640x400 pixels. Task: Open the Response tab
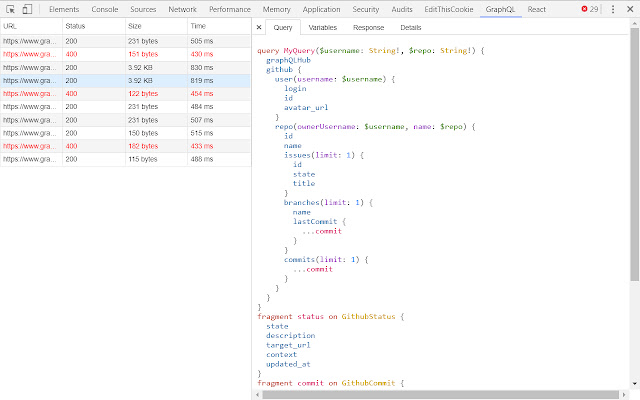368,28
